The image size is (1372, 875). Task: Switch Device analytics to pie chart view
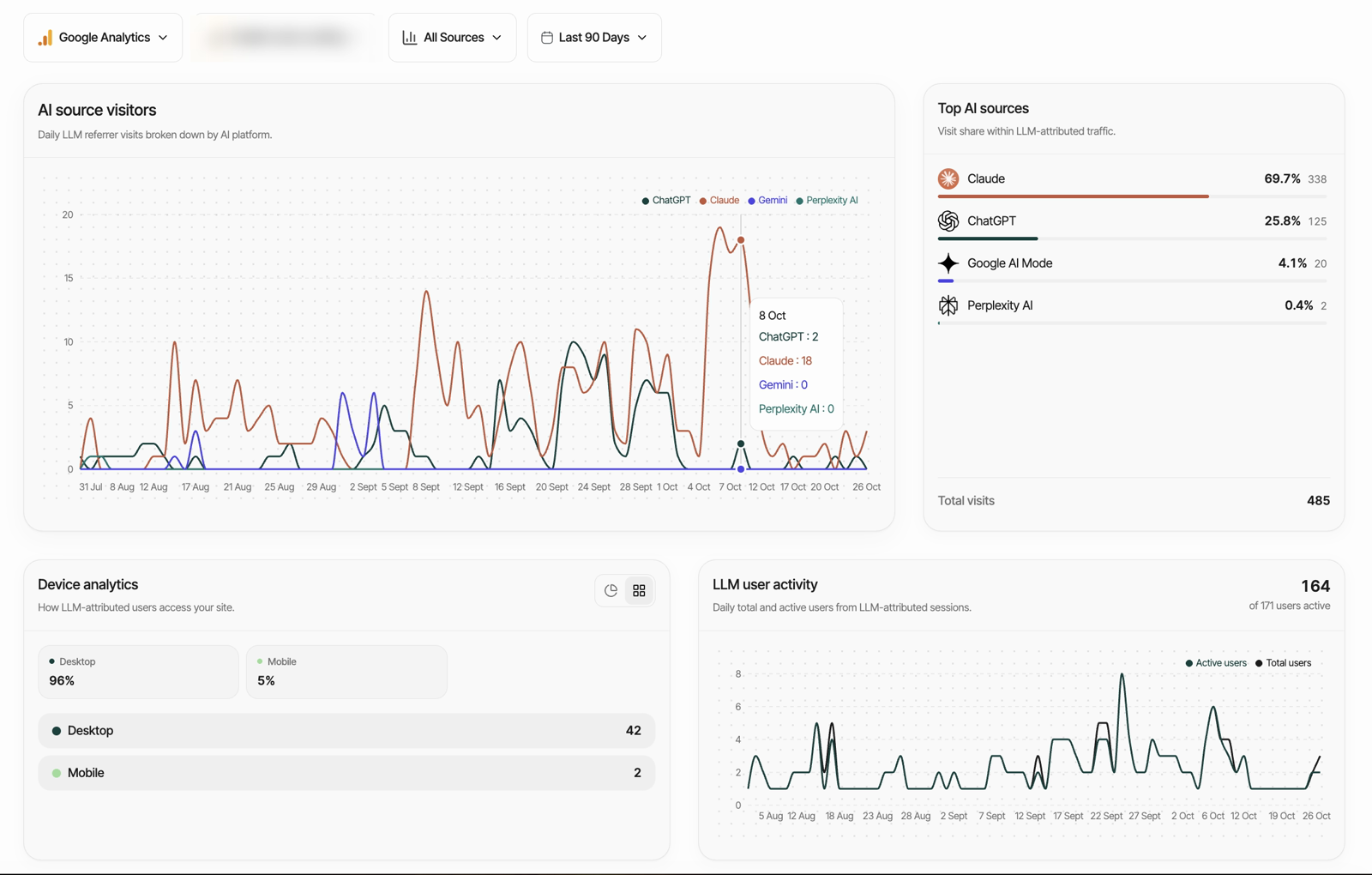611,590
